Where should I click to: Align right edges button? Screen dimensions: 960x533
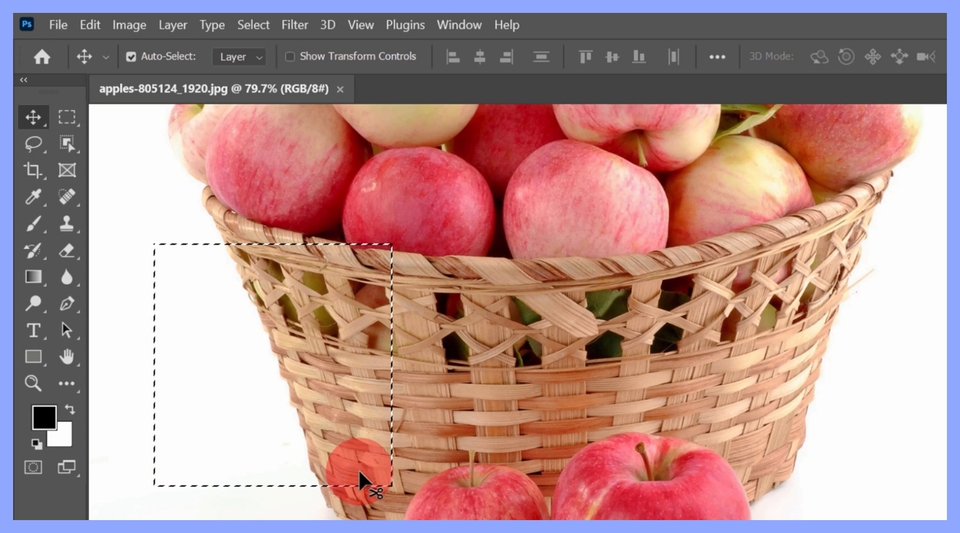(506, 57)
